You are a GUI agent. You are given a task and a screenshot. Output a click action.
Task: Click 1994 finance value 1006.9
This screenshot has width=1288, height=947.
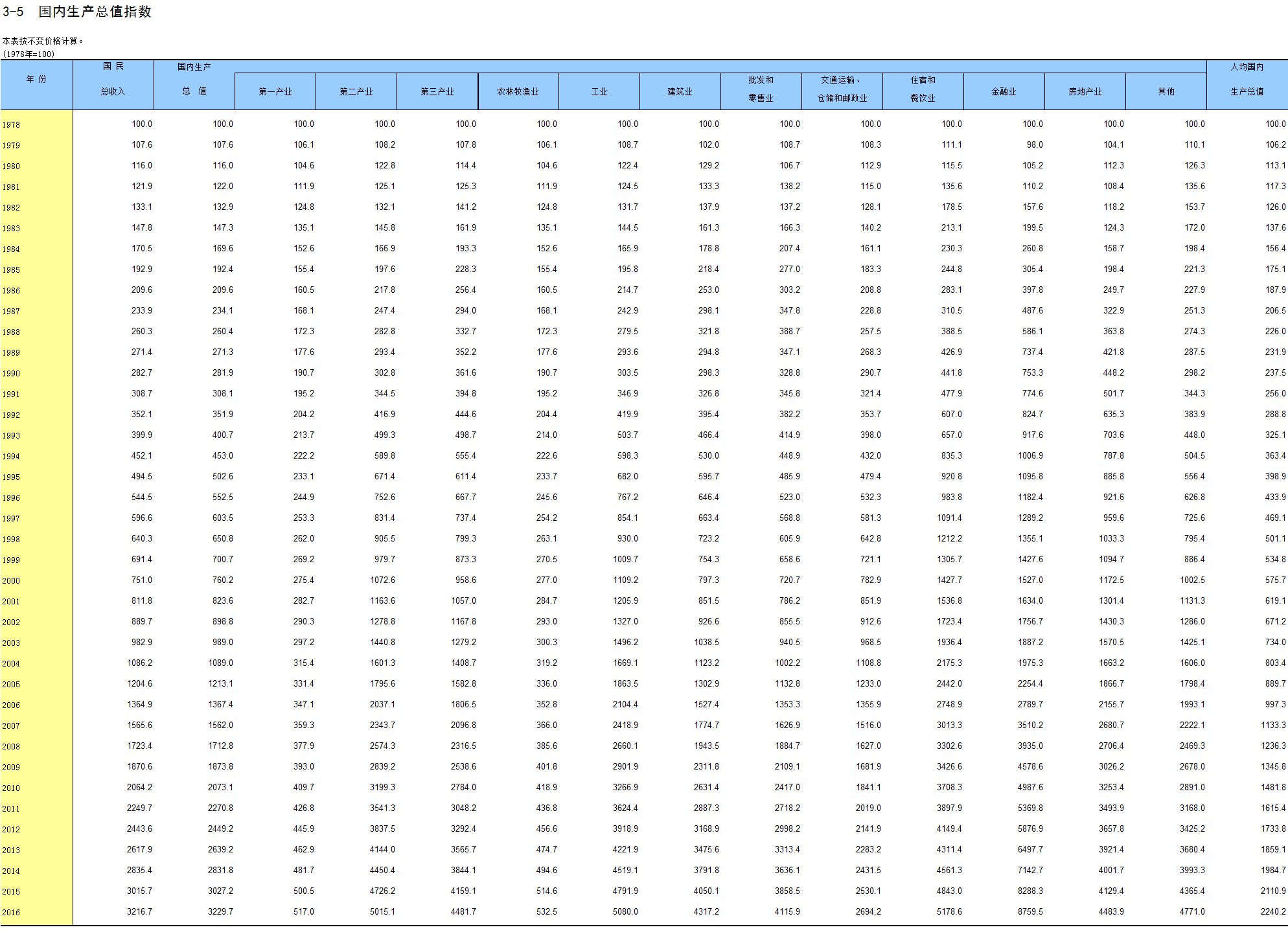pyautogui.click(x=1030, y=455)
